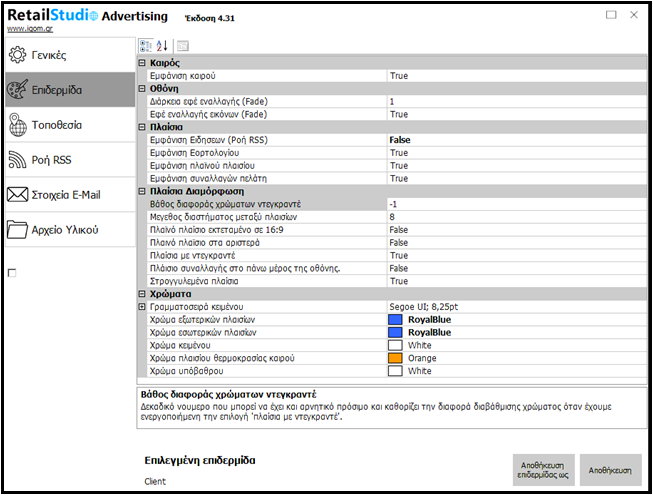Screen dimensions: 653x496
Task: Click the Orange weather temperature color swatch
Action: click(x=396, y=357)
